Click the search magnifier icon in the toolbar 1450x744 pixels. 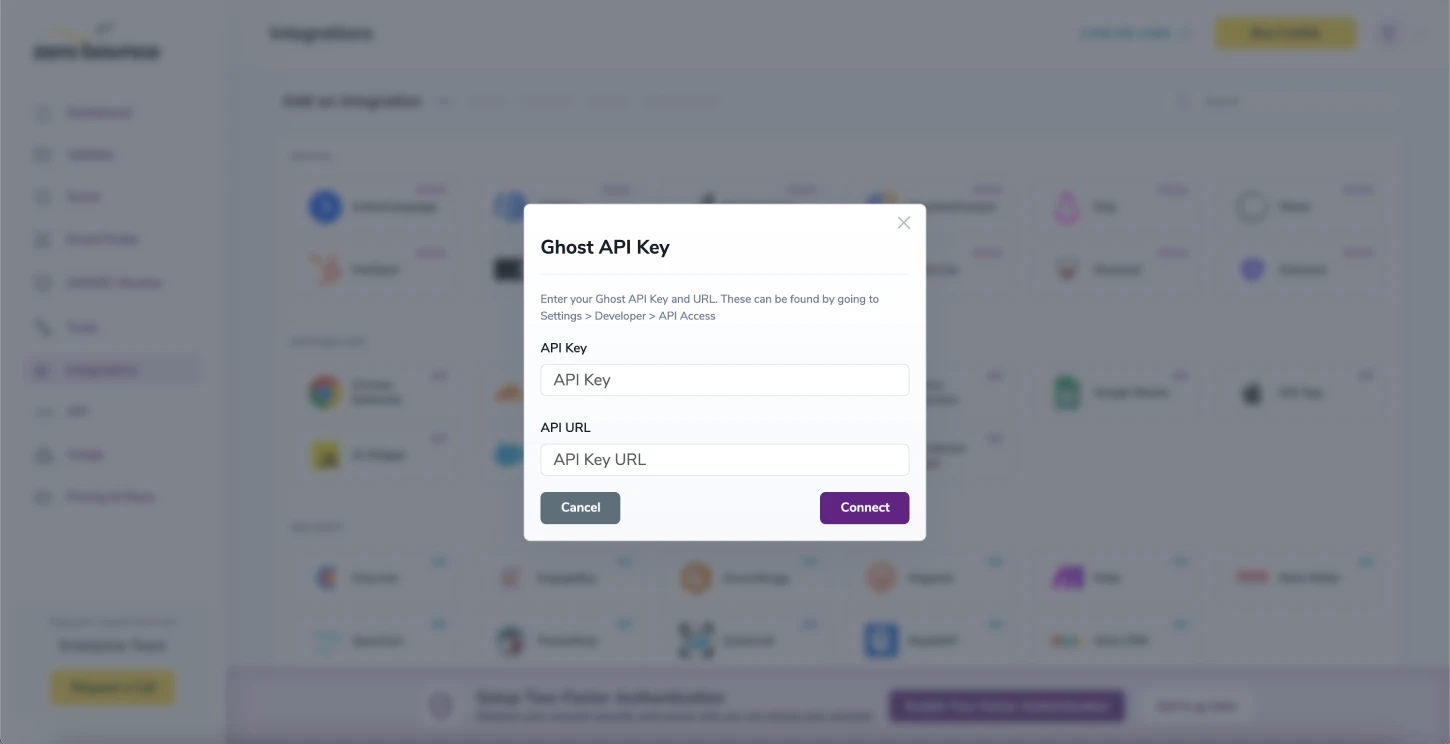[1184, 100]
